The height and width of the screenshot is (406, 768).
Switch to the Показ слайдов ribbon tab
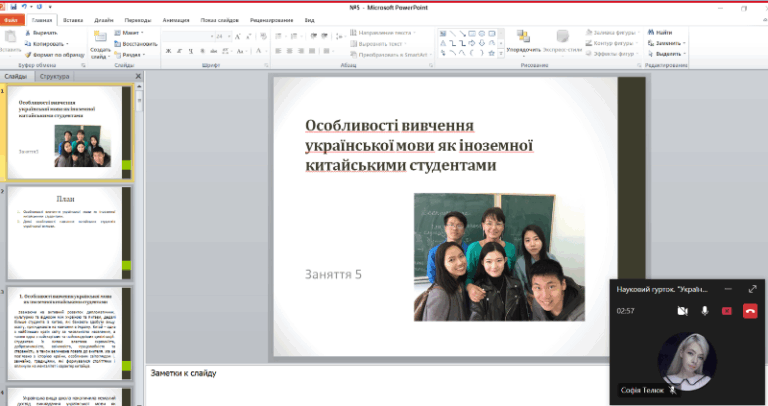coord(219,20)
